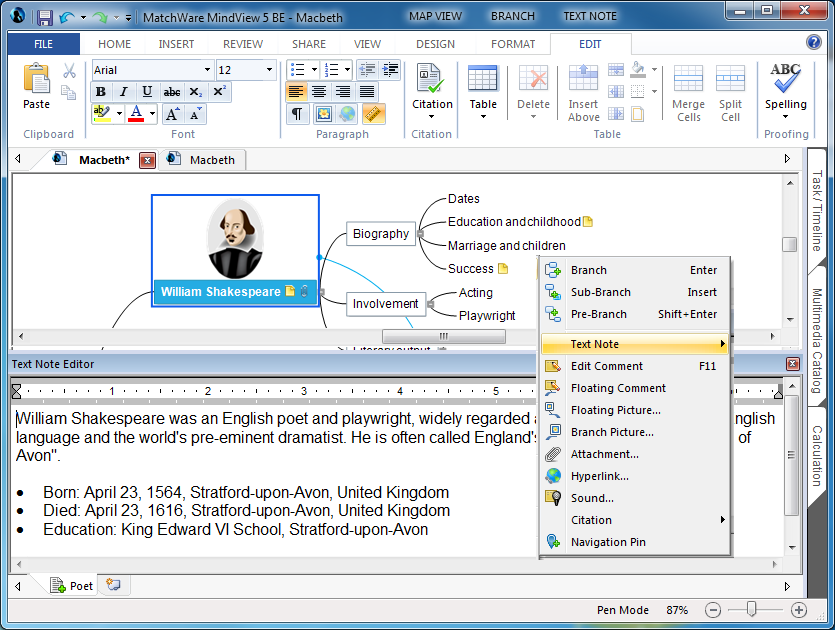Viewport: 835px width, 630px height.
Task: Click the map view horizontal scrollbar thumb
Action: pos(444,337)
